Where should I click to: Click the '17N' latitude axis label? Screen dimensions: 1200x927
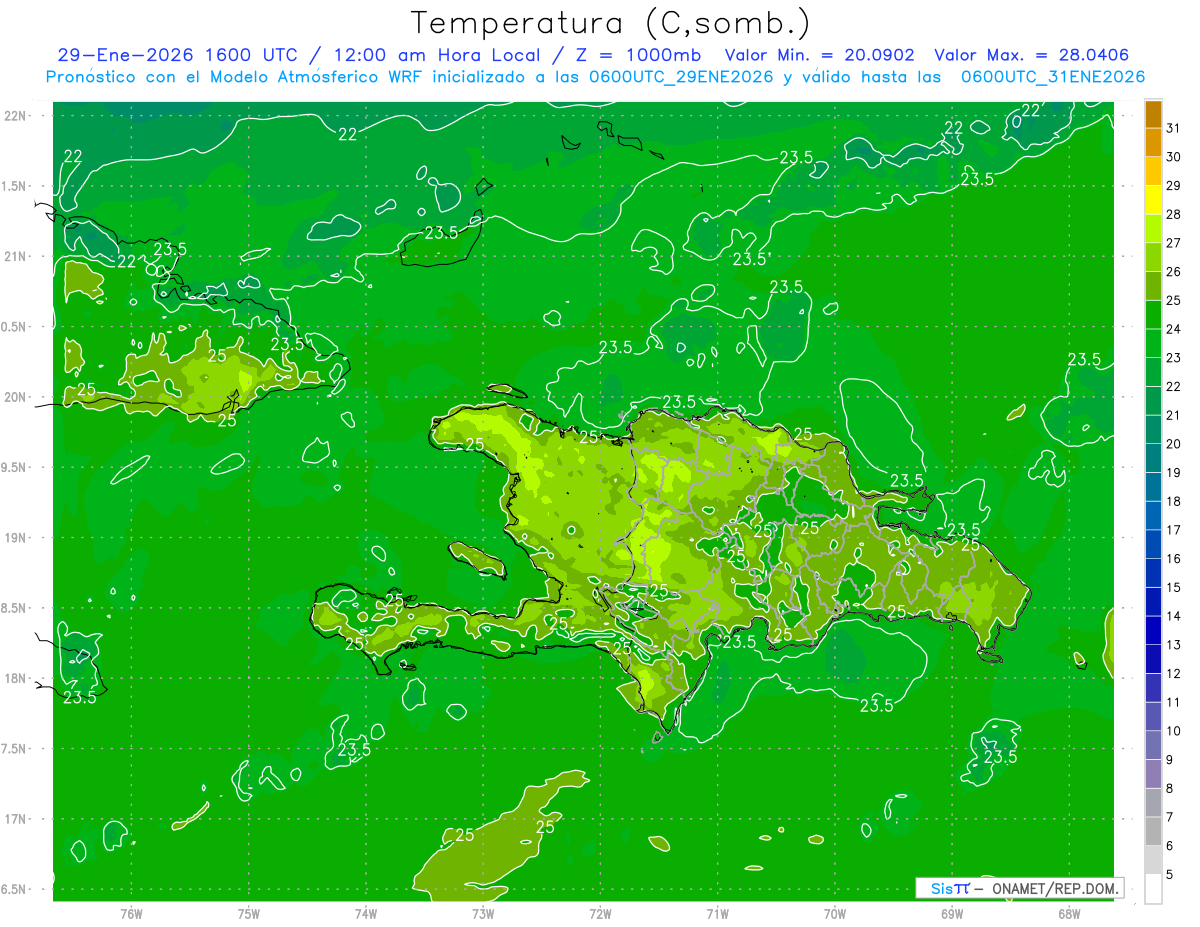point(15,819)
